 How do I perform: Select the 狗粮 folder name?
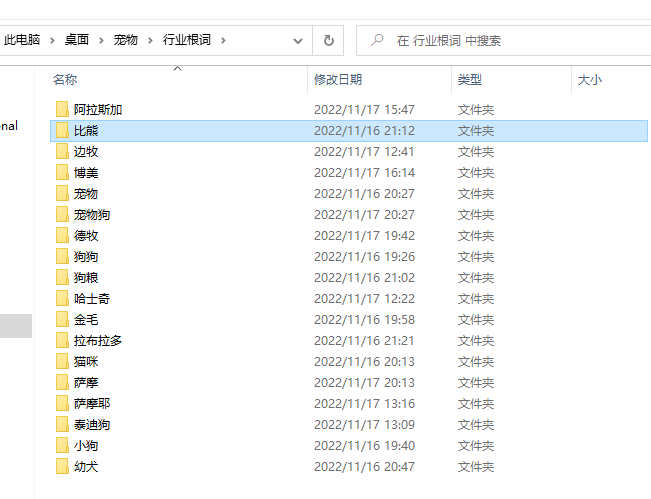pos(86,277)
